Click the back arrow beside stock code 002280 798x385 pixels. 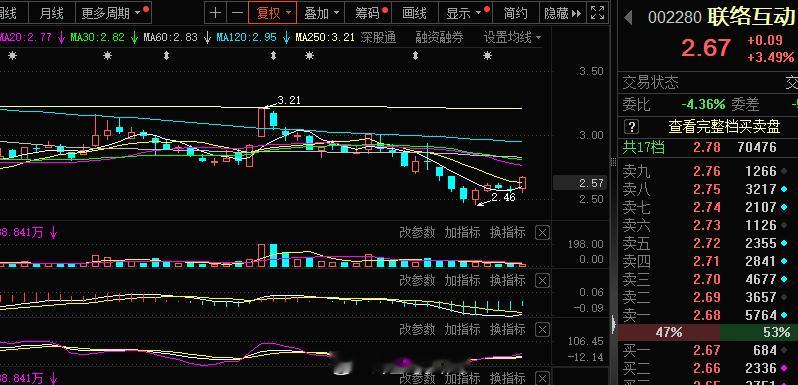(629, 18)
